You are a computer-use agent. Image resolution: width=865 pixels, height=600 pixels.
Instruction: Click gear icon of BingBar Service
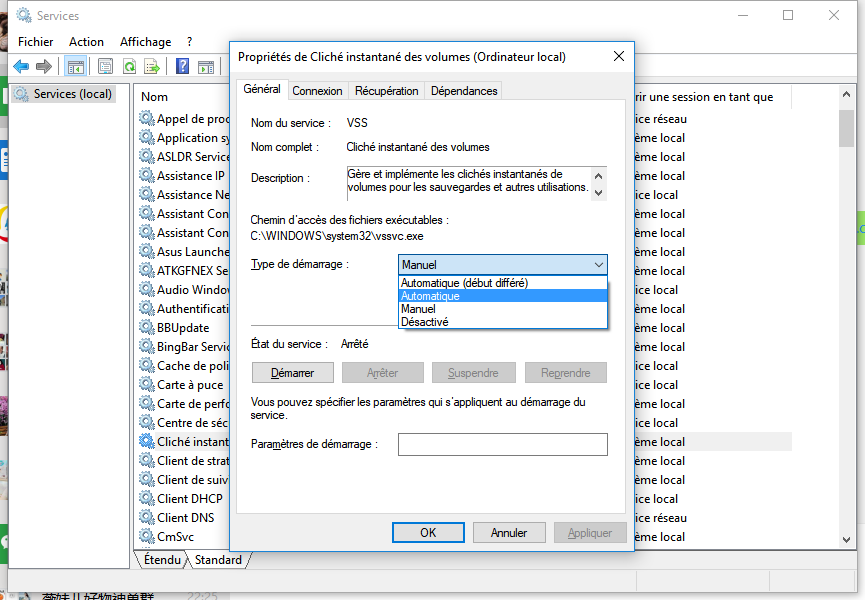point(146,346)
